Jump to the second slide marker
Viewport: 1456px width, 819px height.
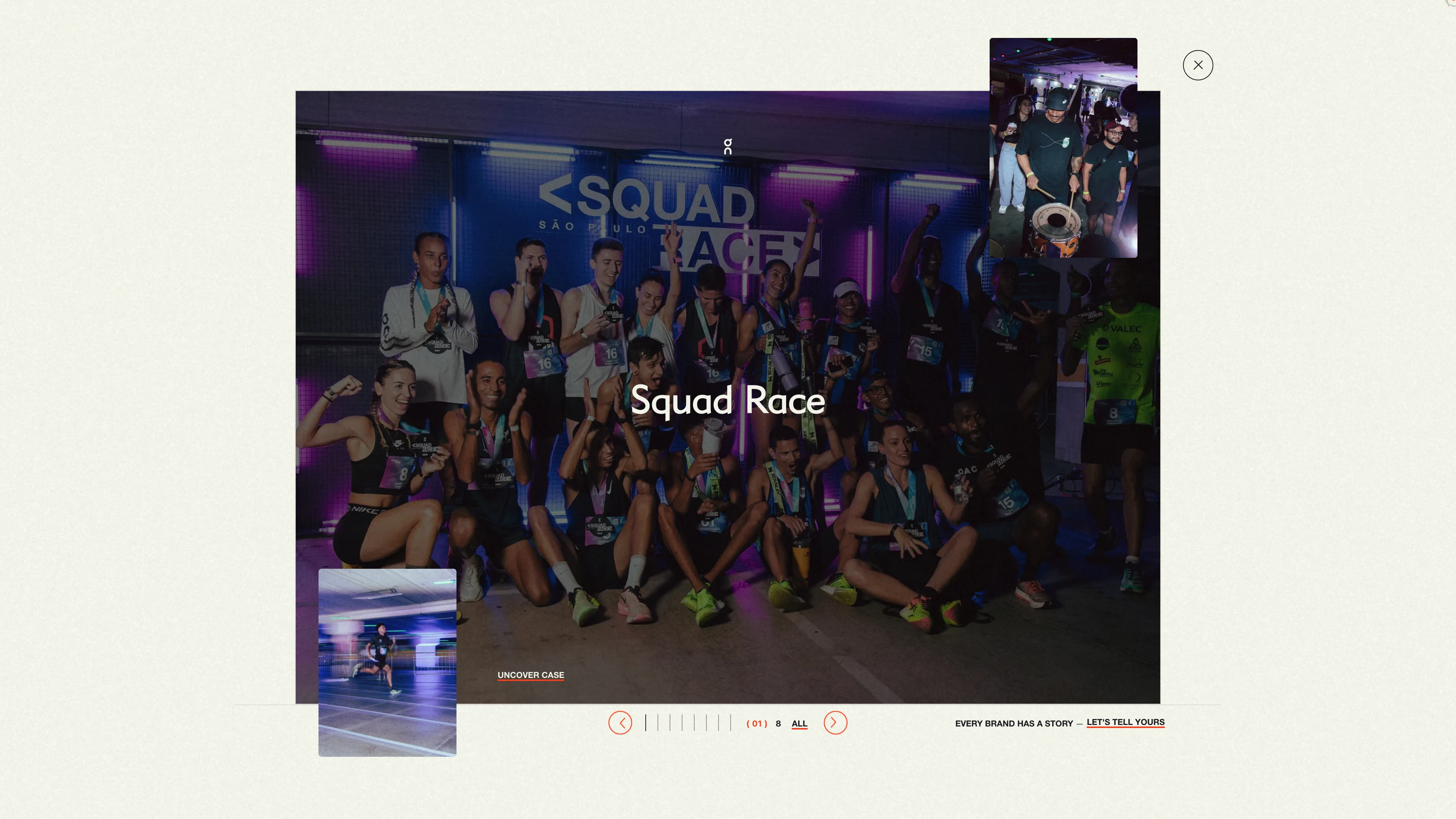click(658, 723)
